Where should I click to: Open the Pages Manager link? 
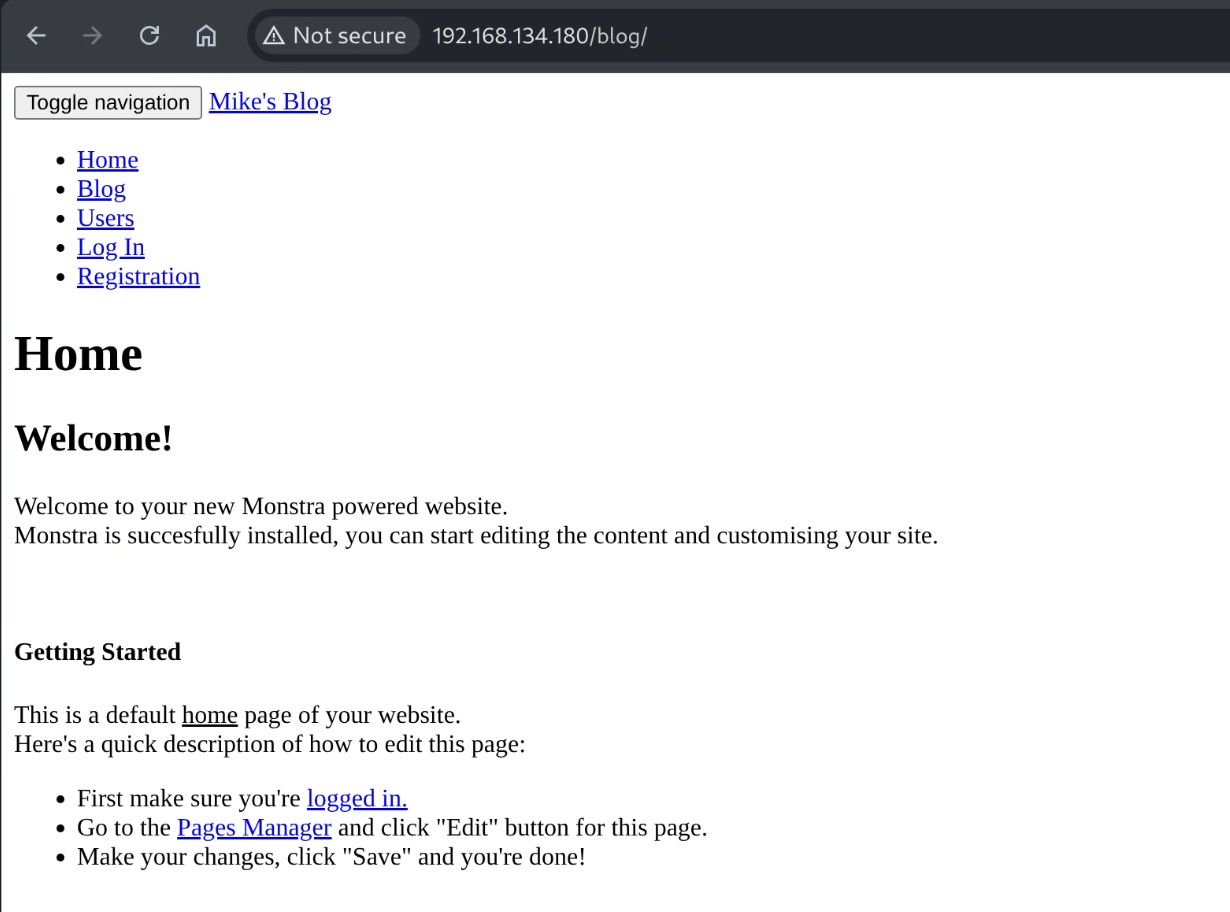coord(254,827)
